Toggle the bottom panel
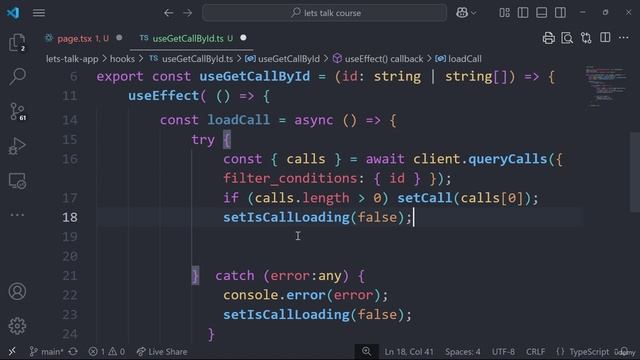 click(x=542, y=13)
